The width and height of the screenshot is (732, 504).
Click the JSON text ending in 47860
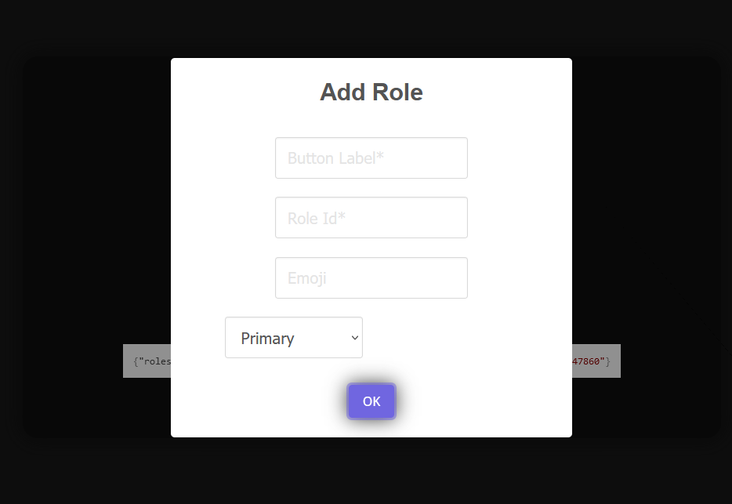tap(591, 361)
